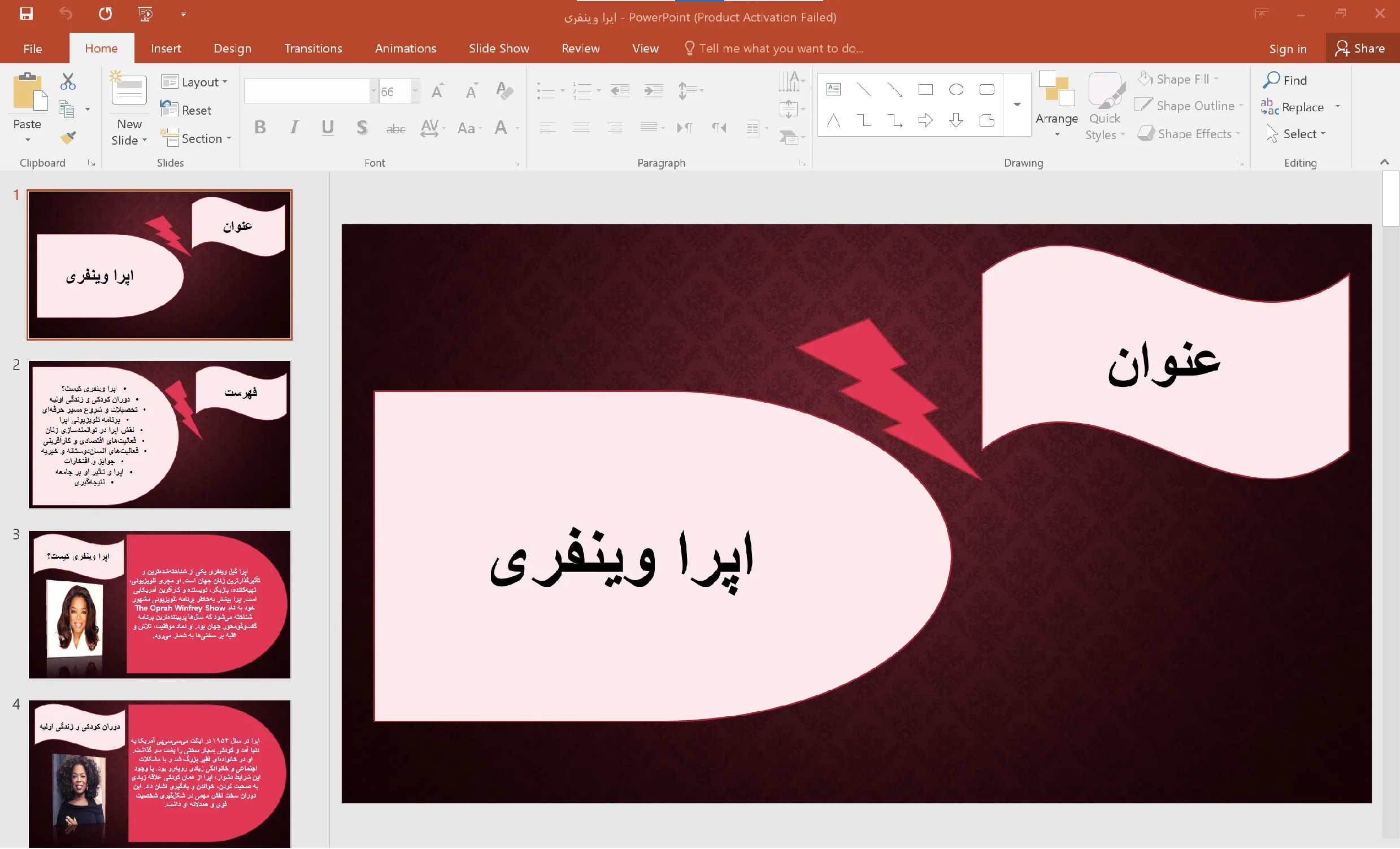Viewport: 1400px width, 849px height.
Task: Click the Paste clipboard icon
Action: click(x=29, y=91)
